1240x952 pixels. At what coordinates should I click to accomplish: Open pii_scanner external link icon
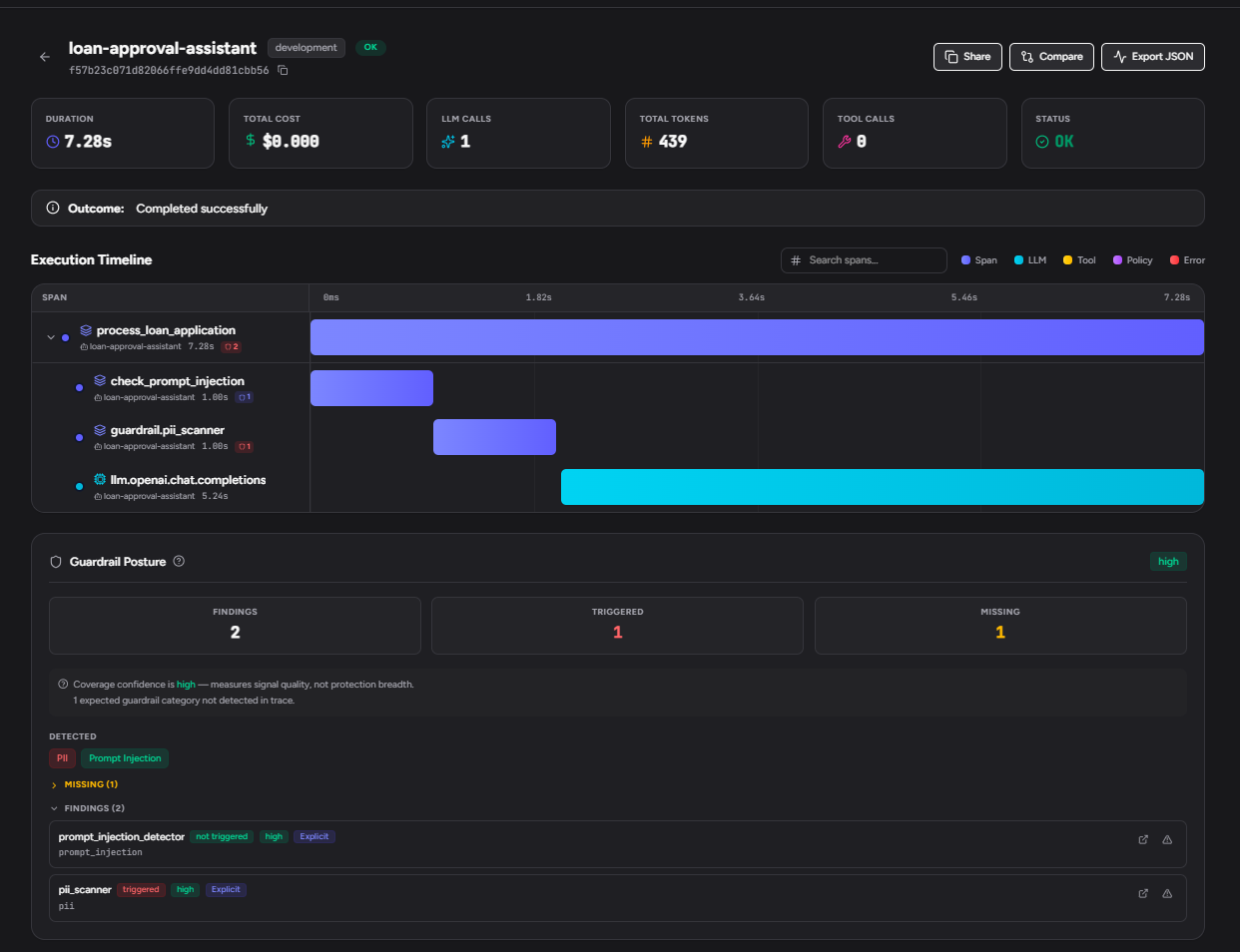click(x=1143, y=893)
